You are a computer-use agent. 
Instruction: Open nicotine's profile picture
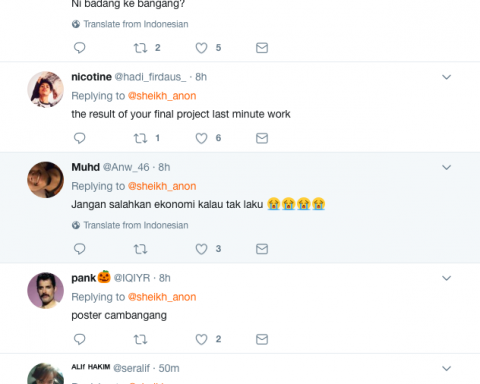pyautogui.click(x=45, y=89)
